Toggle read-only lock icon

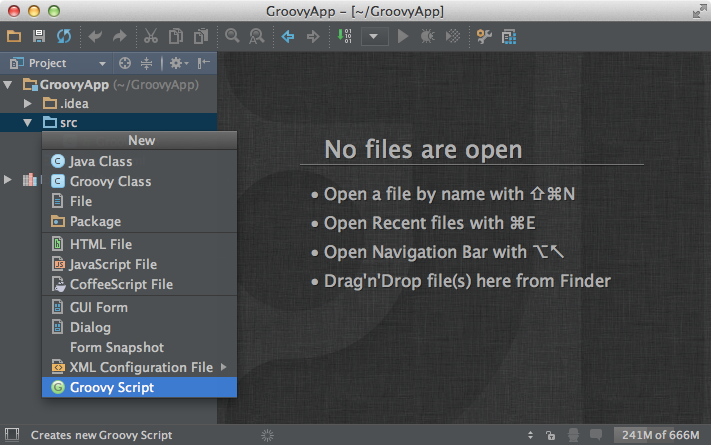(550, 435)
